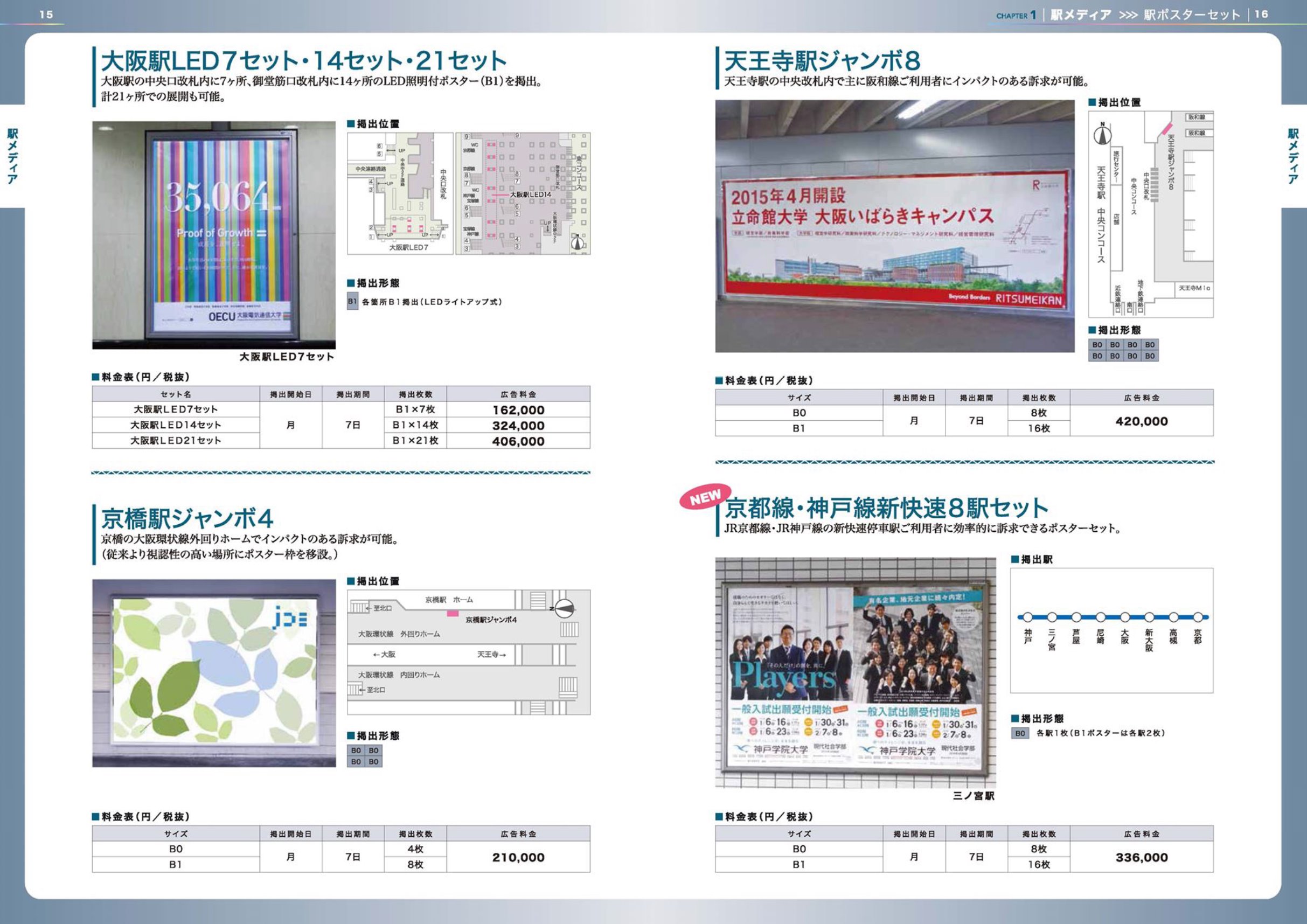Click the 掲出駅 section label

pos(1032,560)
